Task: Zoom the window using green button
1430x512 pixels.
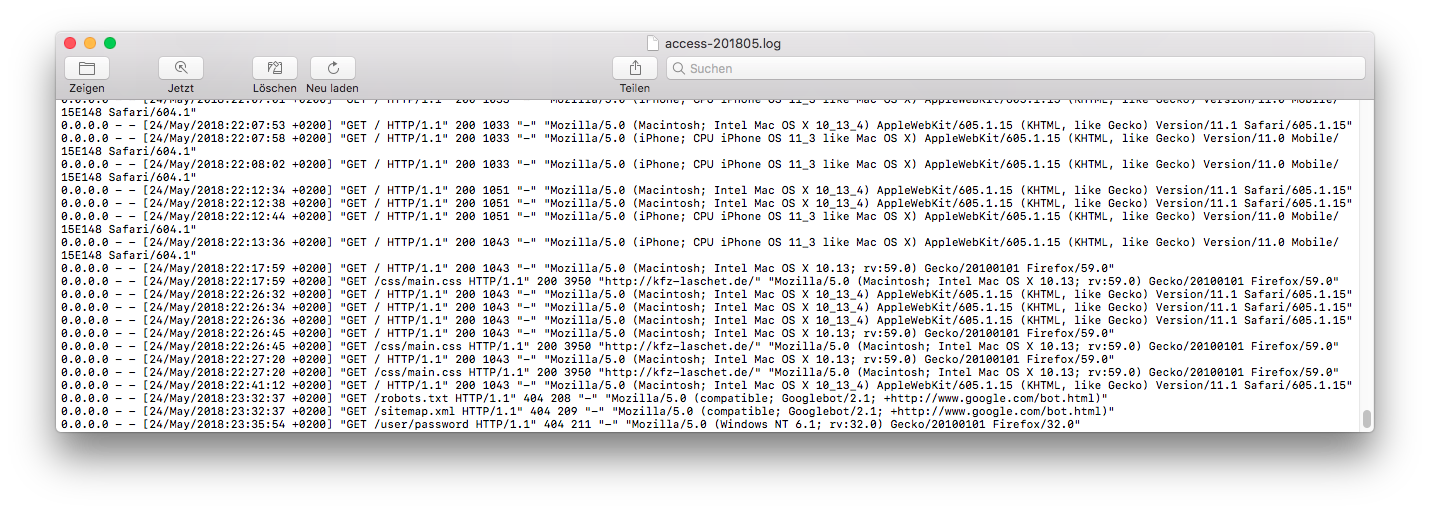Action: (x=110, y=43)
